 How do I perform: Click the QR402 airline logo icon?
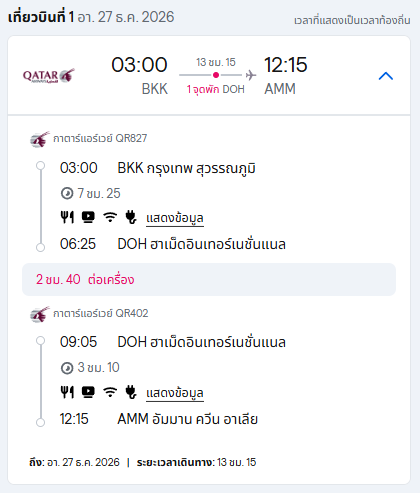coord(40,314)
